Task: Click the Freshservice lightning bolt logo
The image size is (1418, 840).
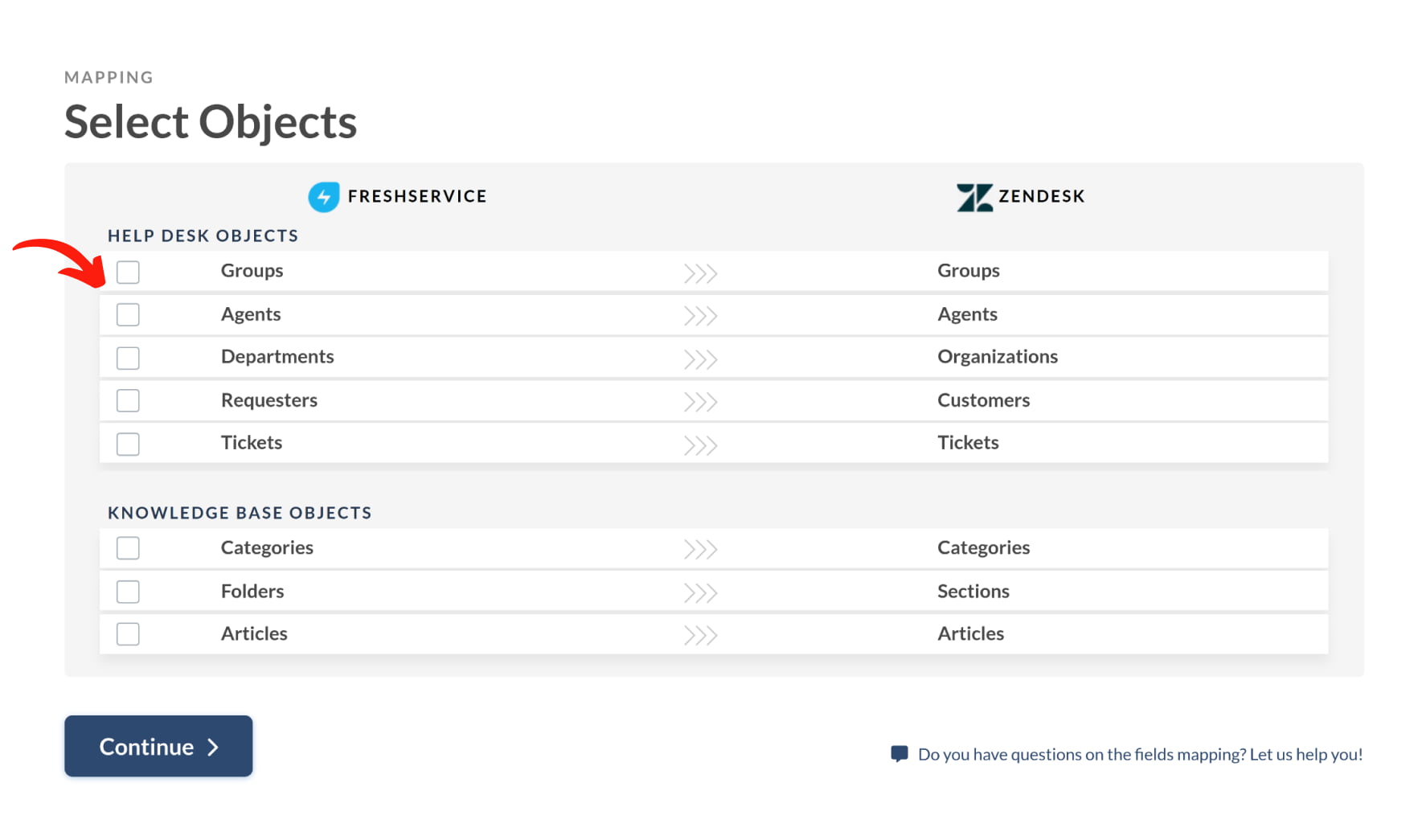Action: tap(324, 197)
